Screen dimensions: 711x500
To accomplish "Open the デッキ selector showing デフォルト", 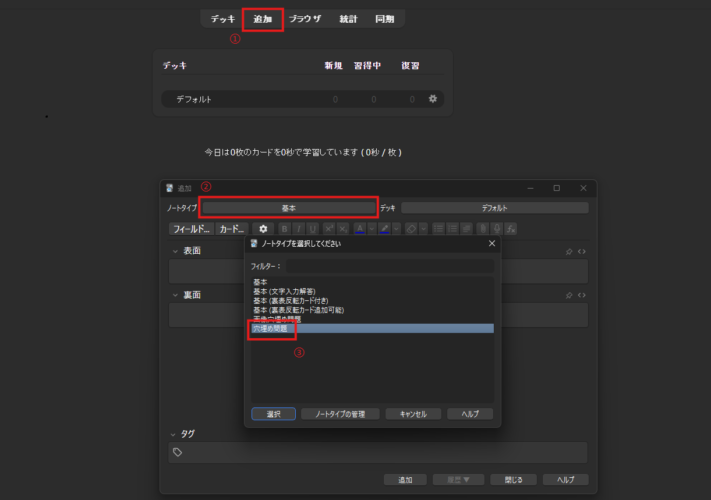I will pyautogui.click(x=495, y=208).
